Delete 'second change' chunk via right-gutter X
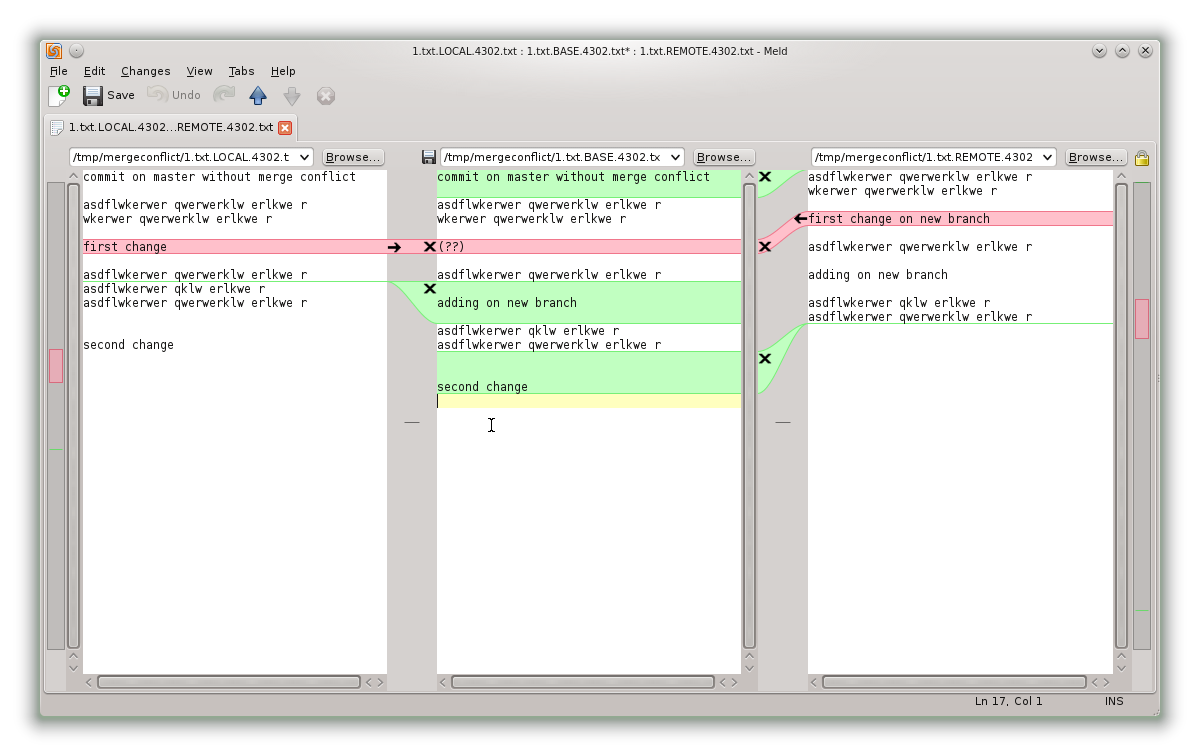Screen dimensions: 1200x756 point(765,358)
